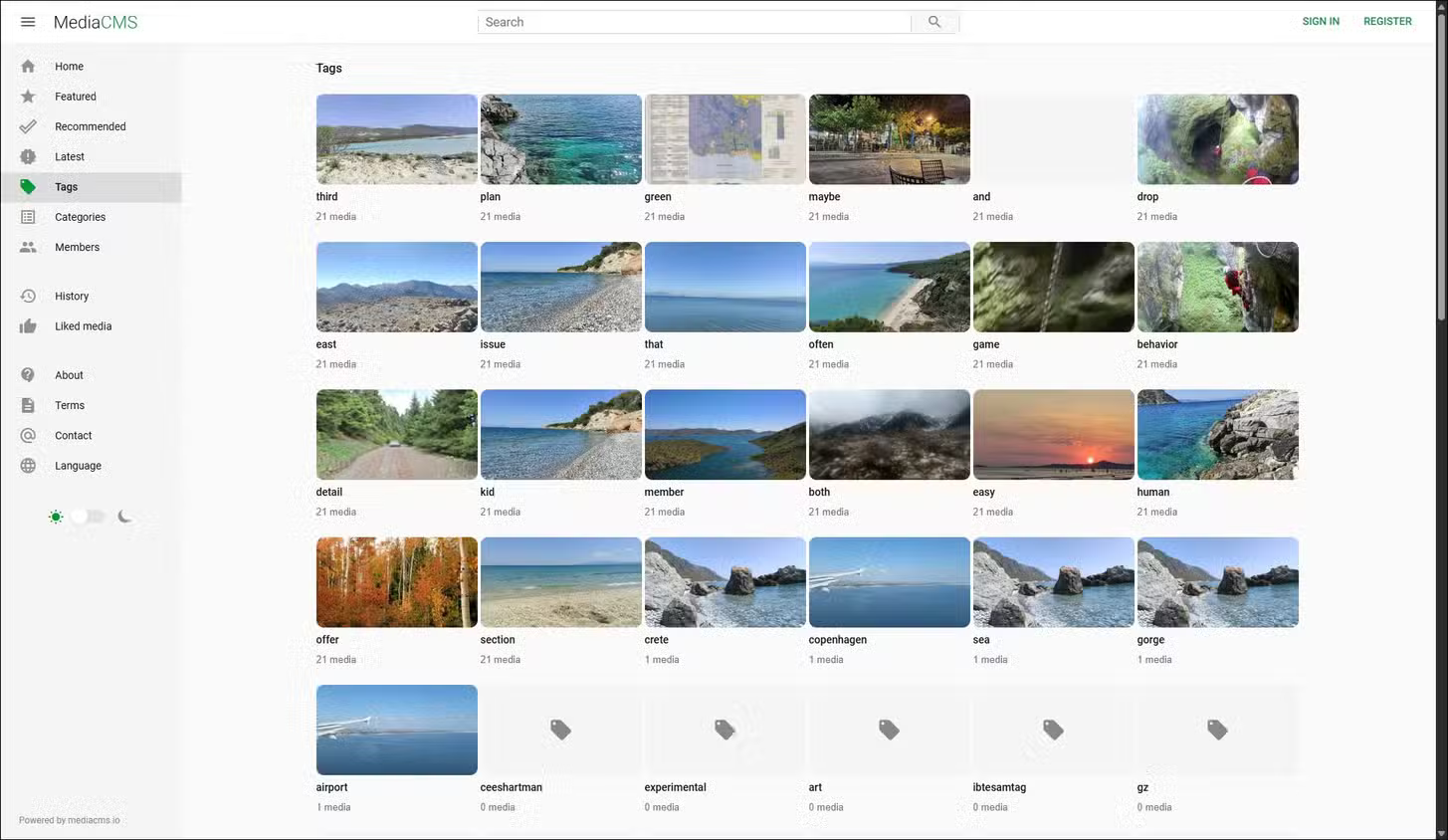Click the search magnifier icon
The width and height of the screenshot is (1448, 840).
click(x=933, y=22)
